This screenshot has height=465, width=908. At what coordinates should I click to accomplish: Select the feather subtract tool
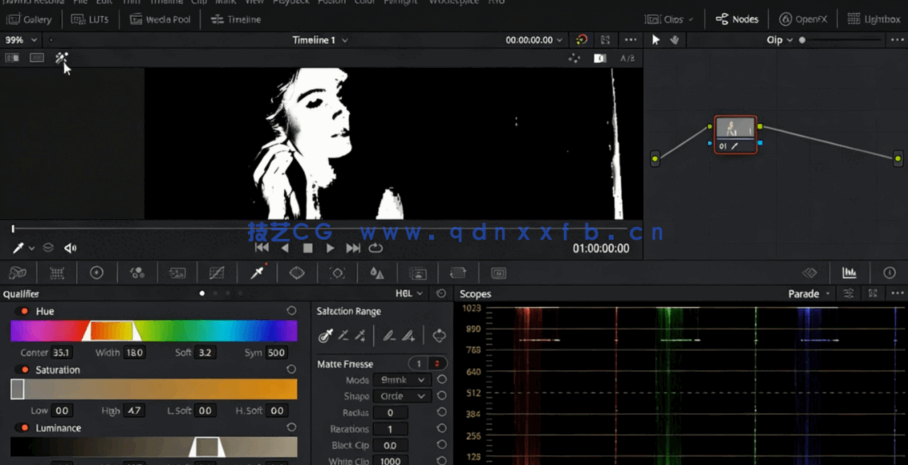pos(389,335)
